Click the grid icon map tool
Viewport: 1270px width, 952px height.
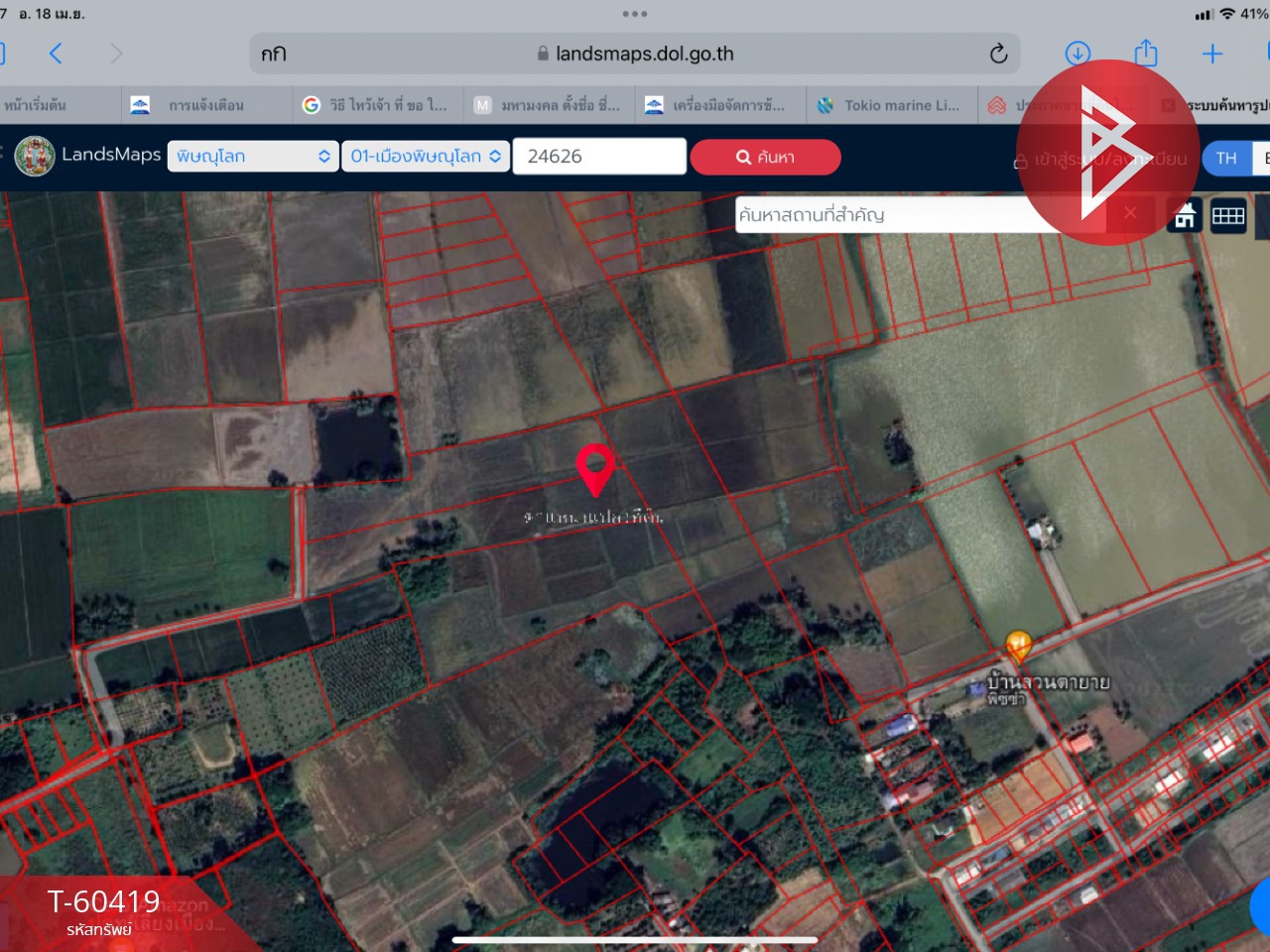(1228, 215)
